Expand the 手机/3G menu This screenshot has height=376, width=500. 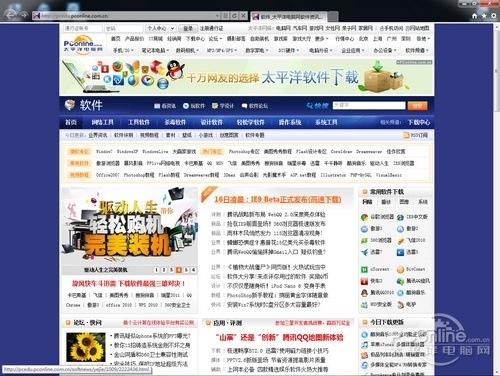[x=123, y=50]
